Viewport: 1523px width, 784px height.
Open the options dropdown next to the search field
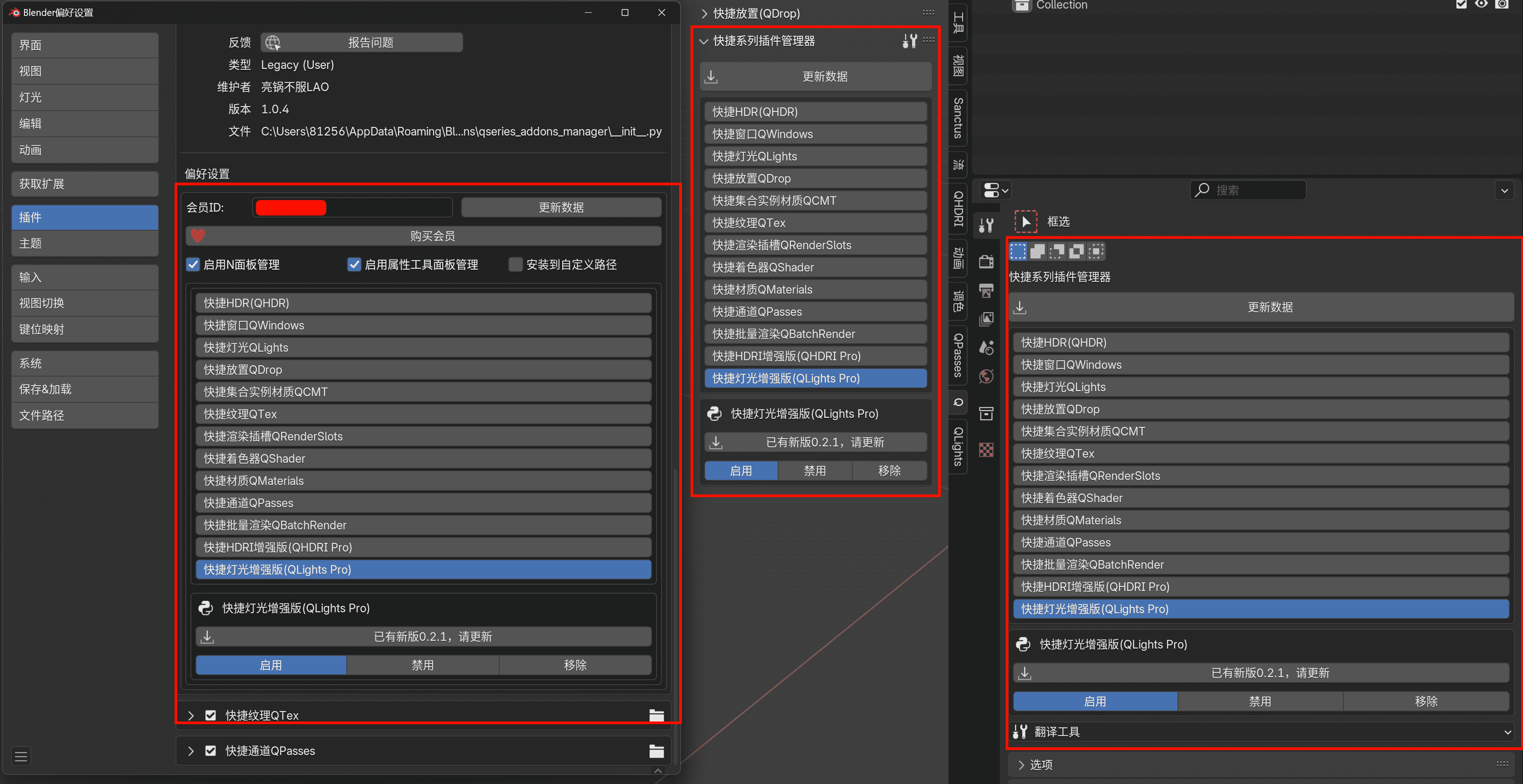tap(1505, 190)
